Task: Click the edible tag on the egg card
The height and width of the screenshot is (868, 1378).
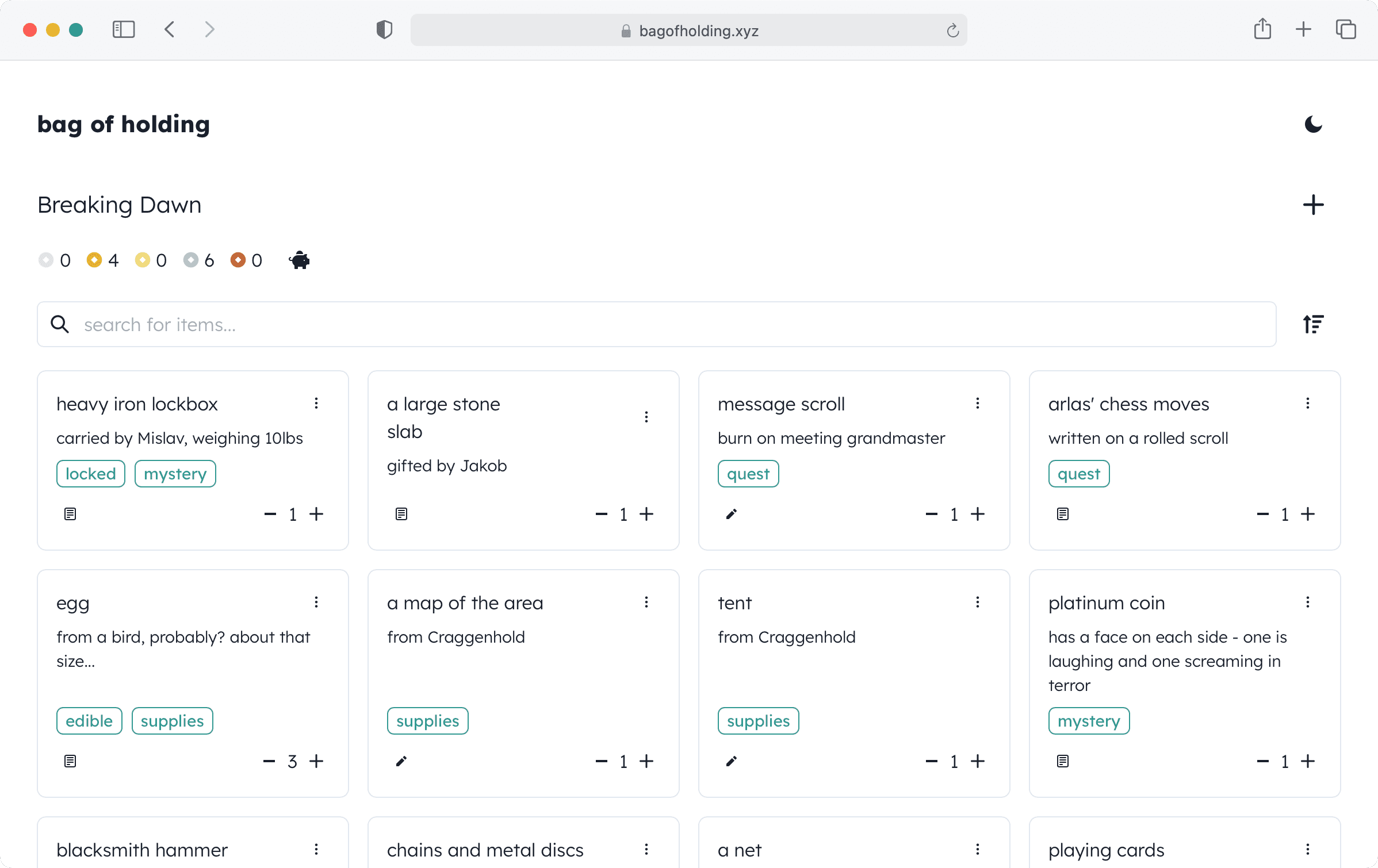Action: pyautogui.click(x=89, y=721)
